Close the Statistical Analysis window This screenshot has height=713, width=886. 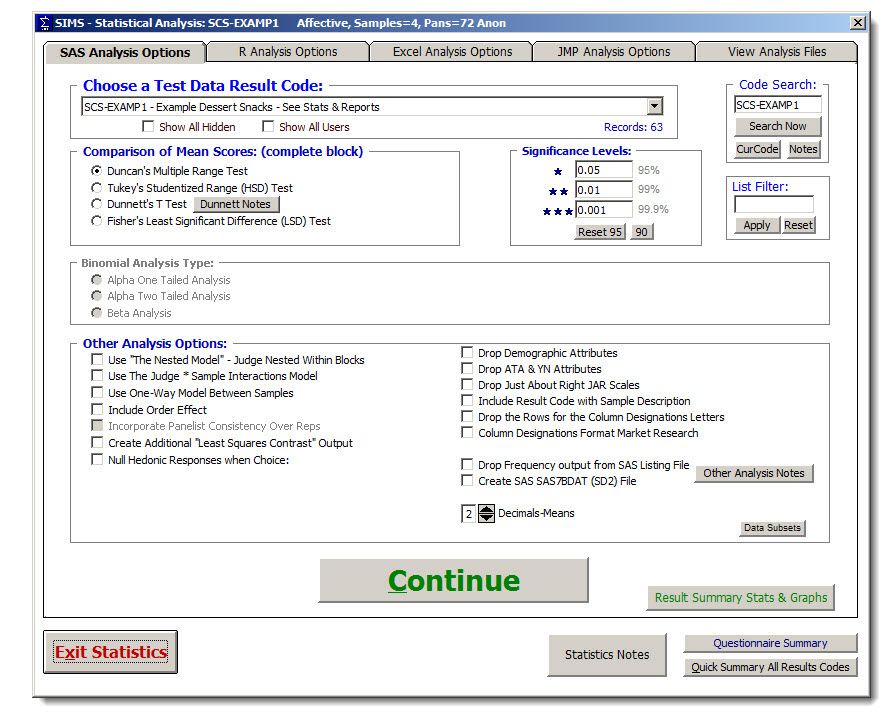pyautogui.click(x=858, y=23)
